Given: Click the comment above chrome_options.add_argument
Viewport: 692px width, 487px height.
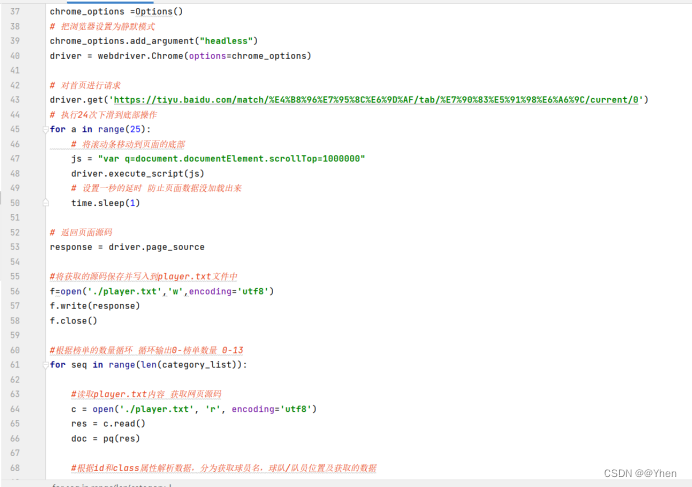Looking at the screenshot, I should 102,26.
